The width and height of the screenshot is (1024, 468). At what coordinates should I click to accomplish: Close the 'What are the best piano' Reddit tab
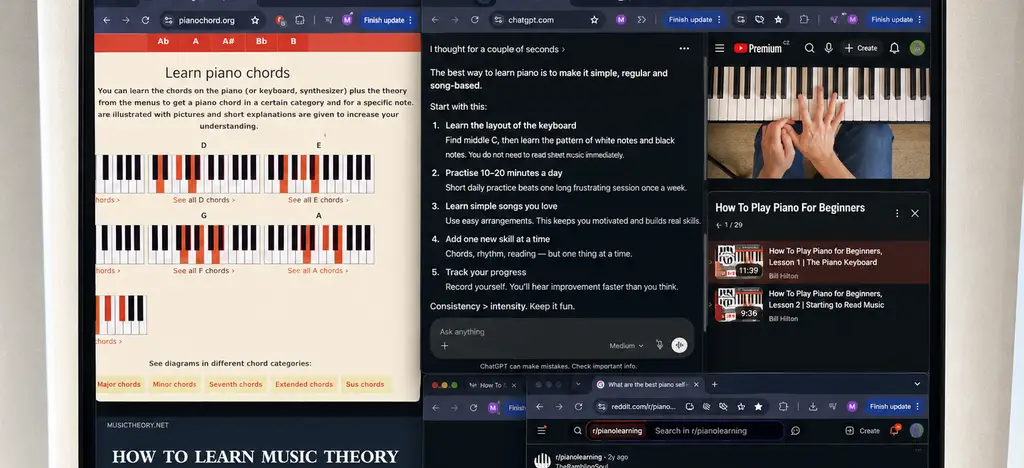coord(696,384)
